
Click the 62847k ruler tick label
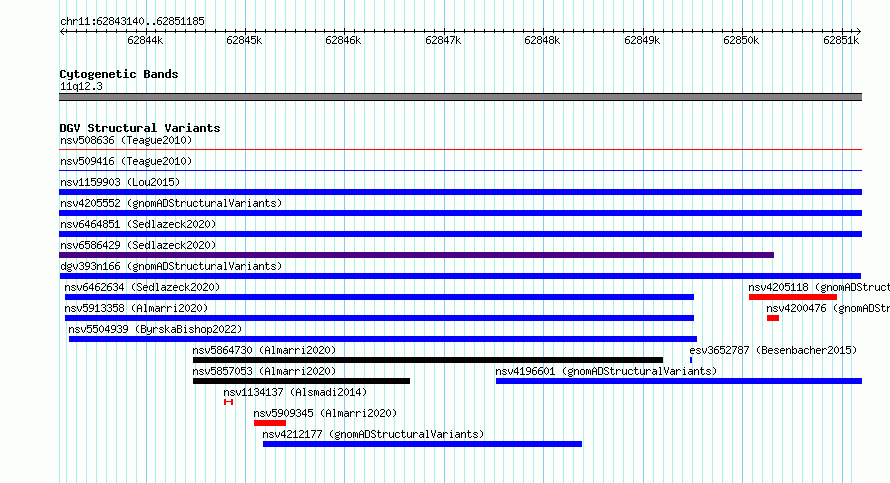[443, 40]
